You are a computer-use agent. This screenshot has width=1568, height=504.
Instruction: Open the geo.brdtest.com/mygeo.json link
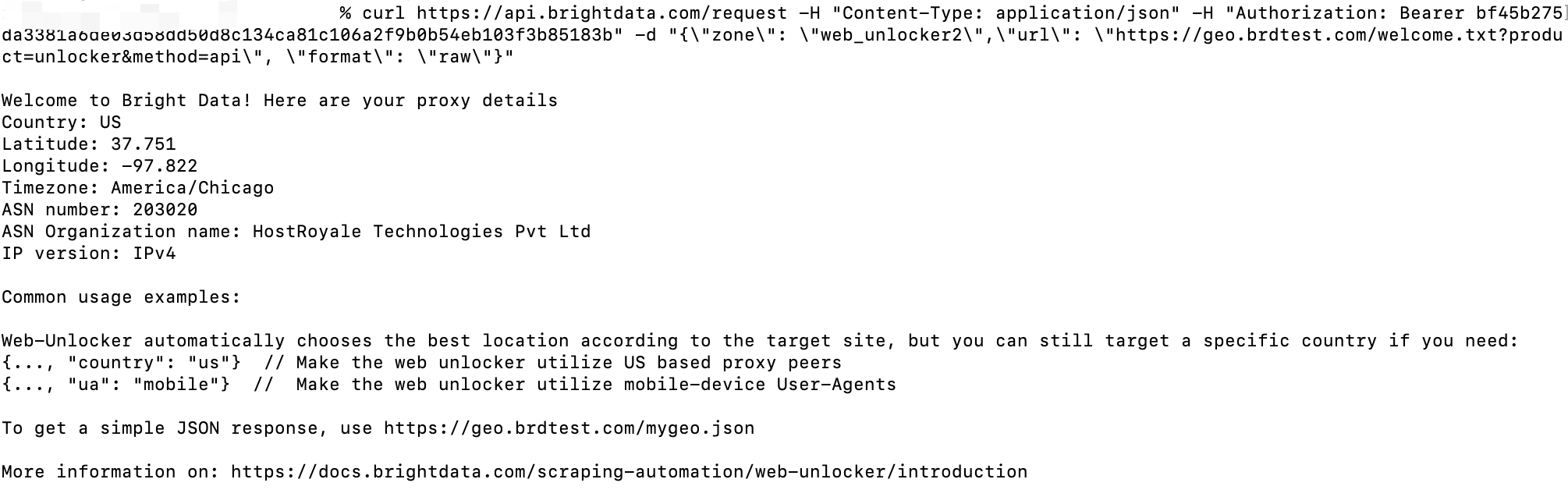pyautogui.click(x=569, y=428)
